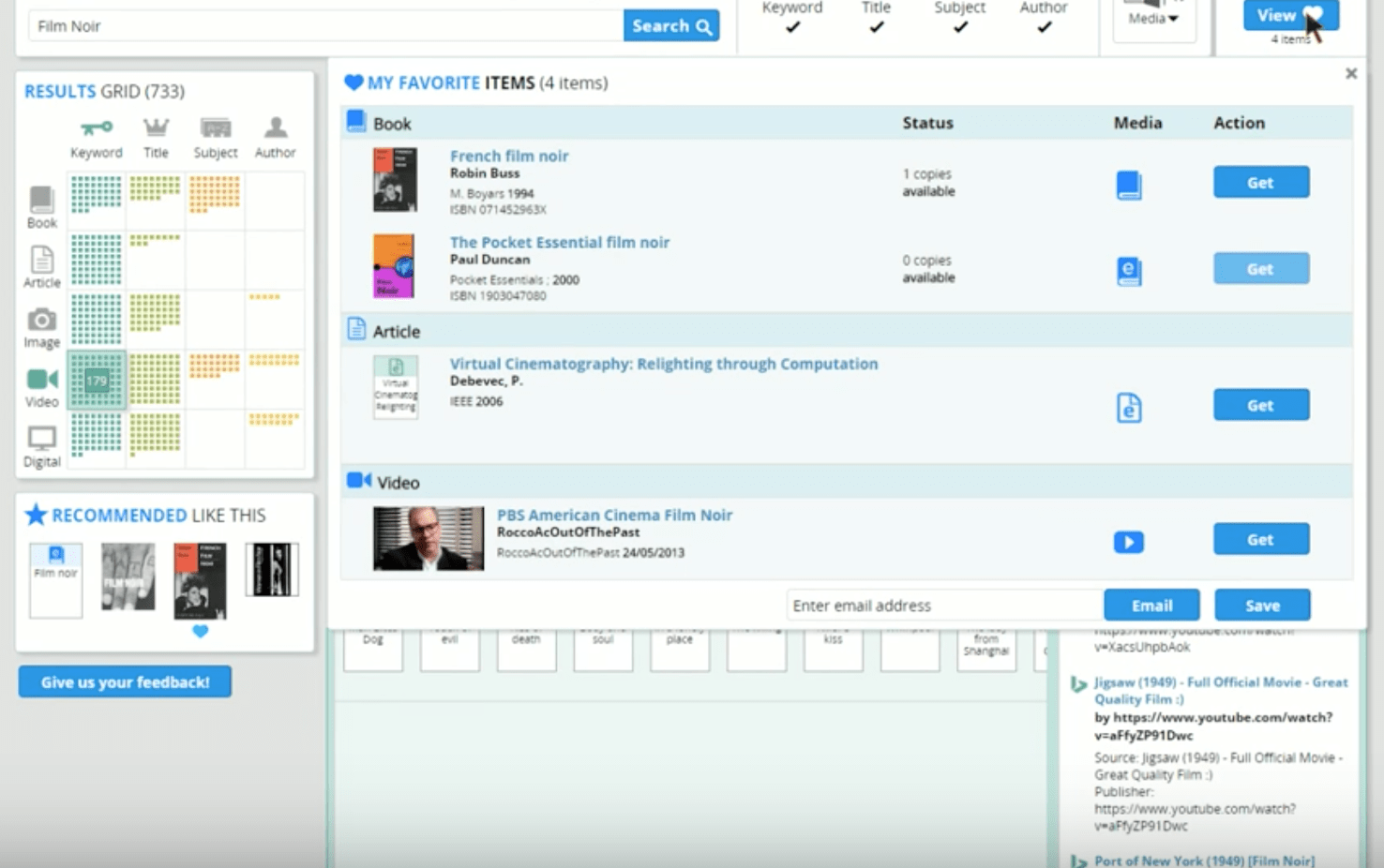1384x868 pixels.
Task: Click the heart under the recommended items
Action: (199, 632)
